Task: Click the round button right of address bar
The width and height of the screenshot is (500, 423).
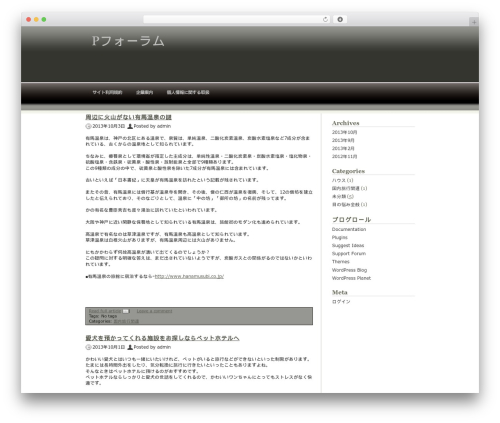Action: pos(340,19)
